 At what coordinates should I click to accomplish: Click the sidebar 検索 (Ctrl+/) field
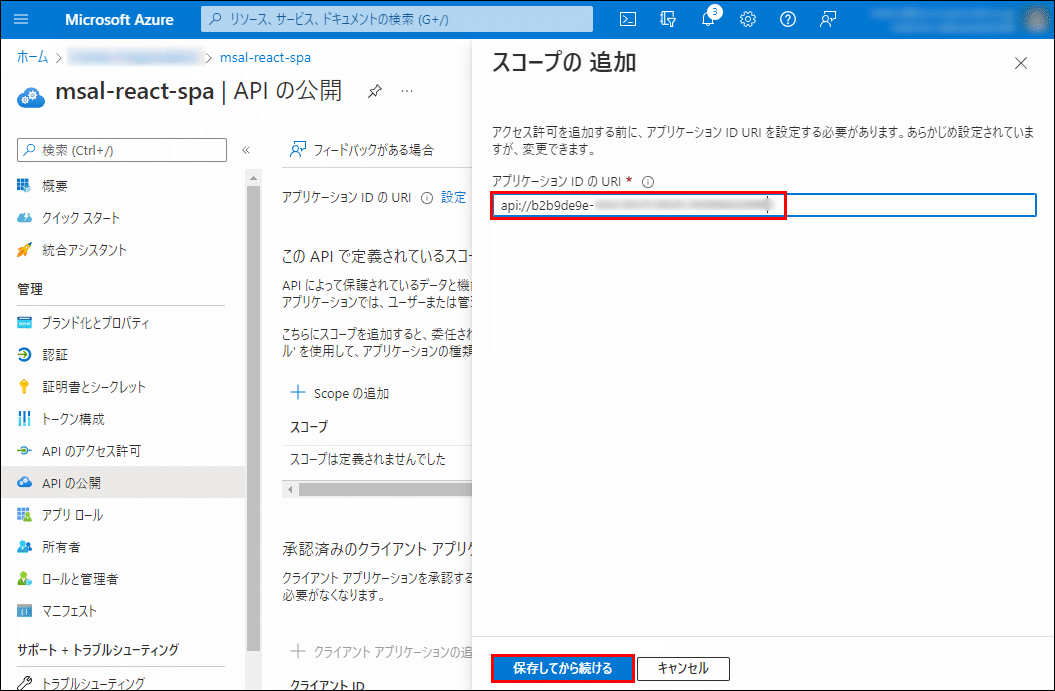pyautogui.click(x=122, y=150)
